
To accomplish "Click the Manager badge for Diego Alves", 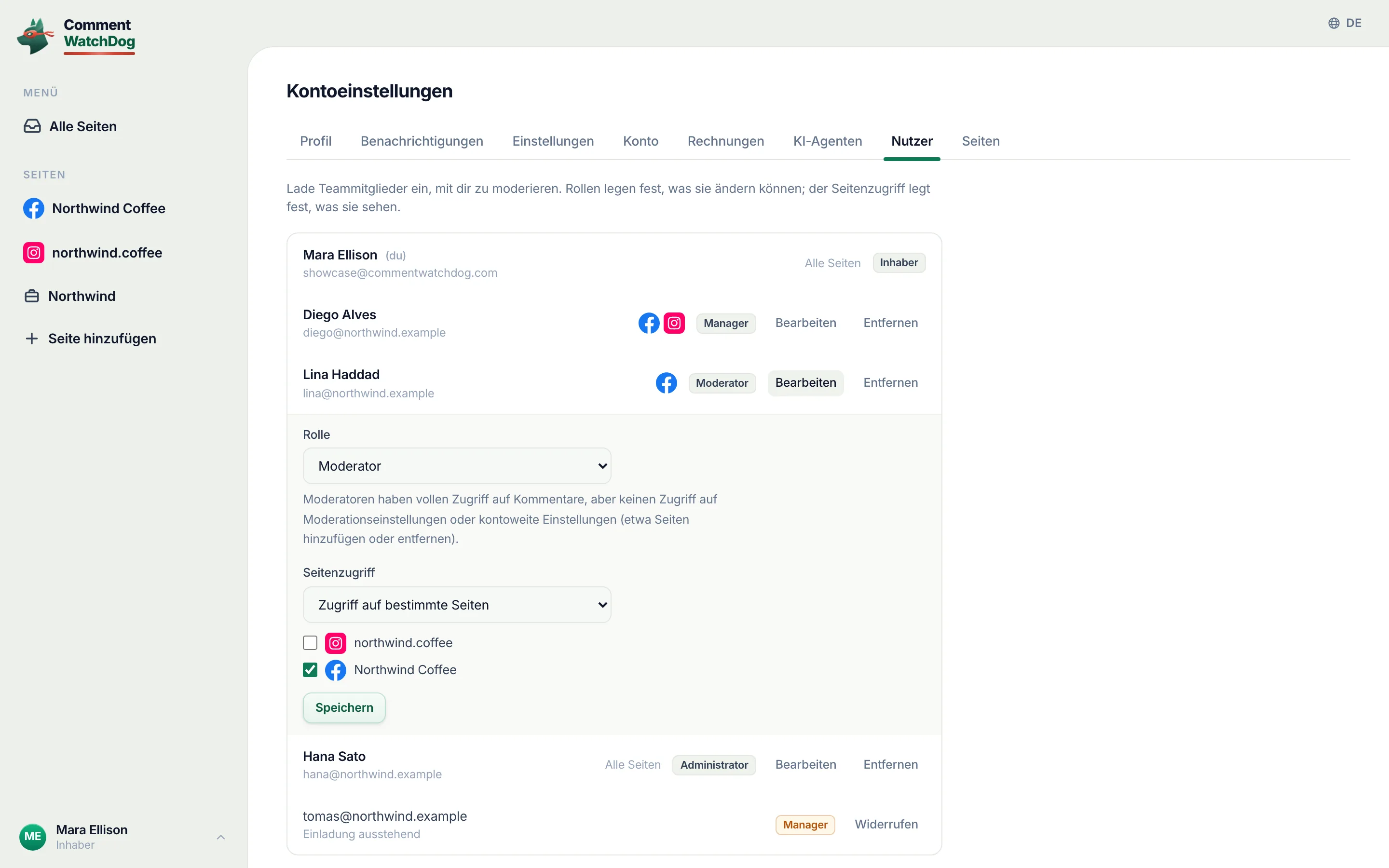I will (x=725, y=323).
